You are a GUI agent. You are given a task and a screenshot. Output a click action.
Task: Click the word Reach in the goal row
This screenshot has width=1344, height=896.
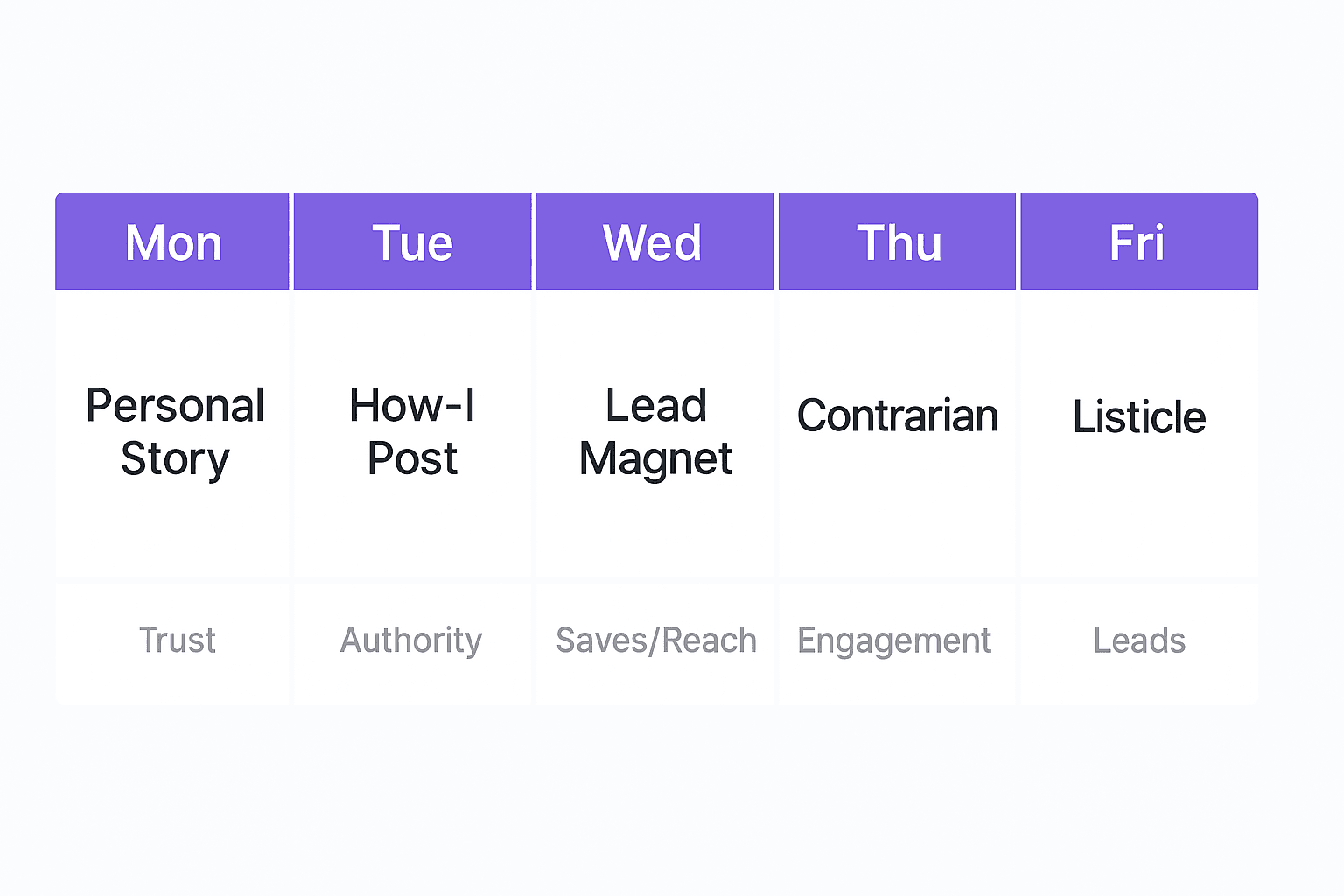tap(709, 640)
